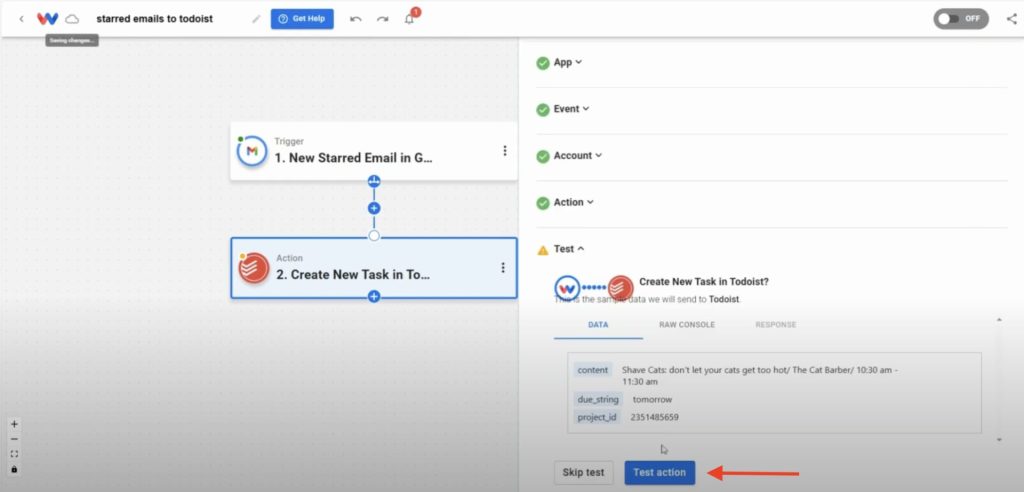The width and height of the screenshot is (1024, 492).
Task: Lock the canvas with padlock icon
Action: 14,469
